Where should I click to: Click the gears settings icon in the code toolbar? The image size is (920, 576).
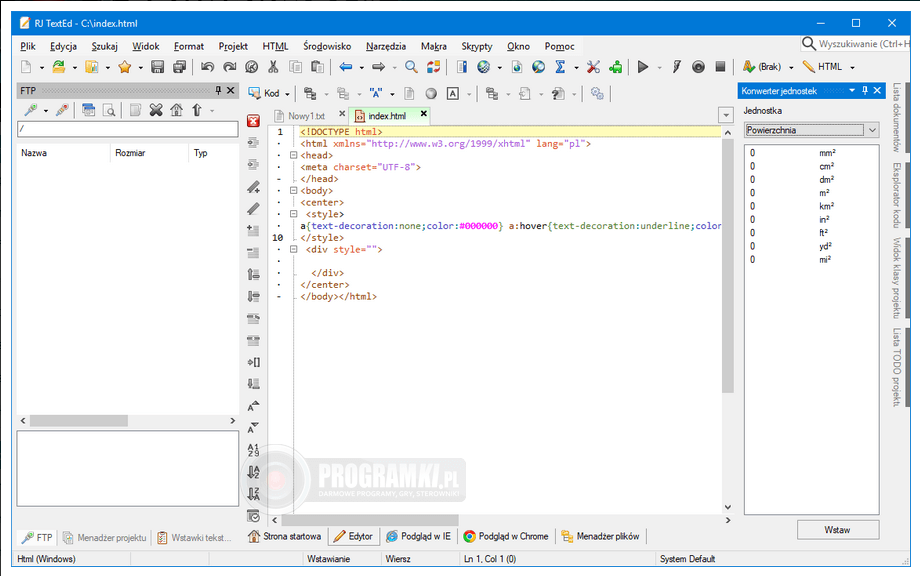tap(597, 93)
